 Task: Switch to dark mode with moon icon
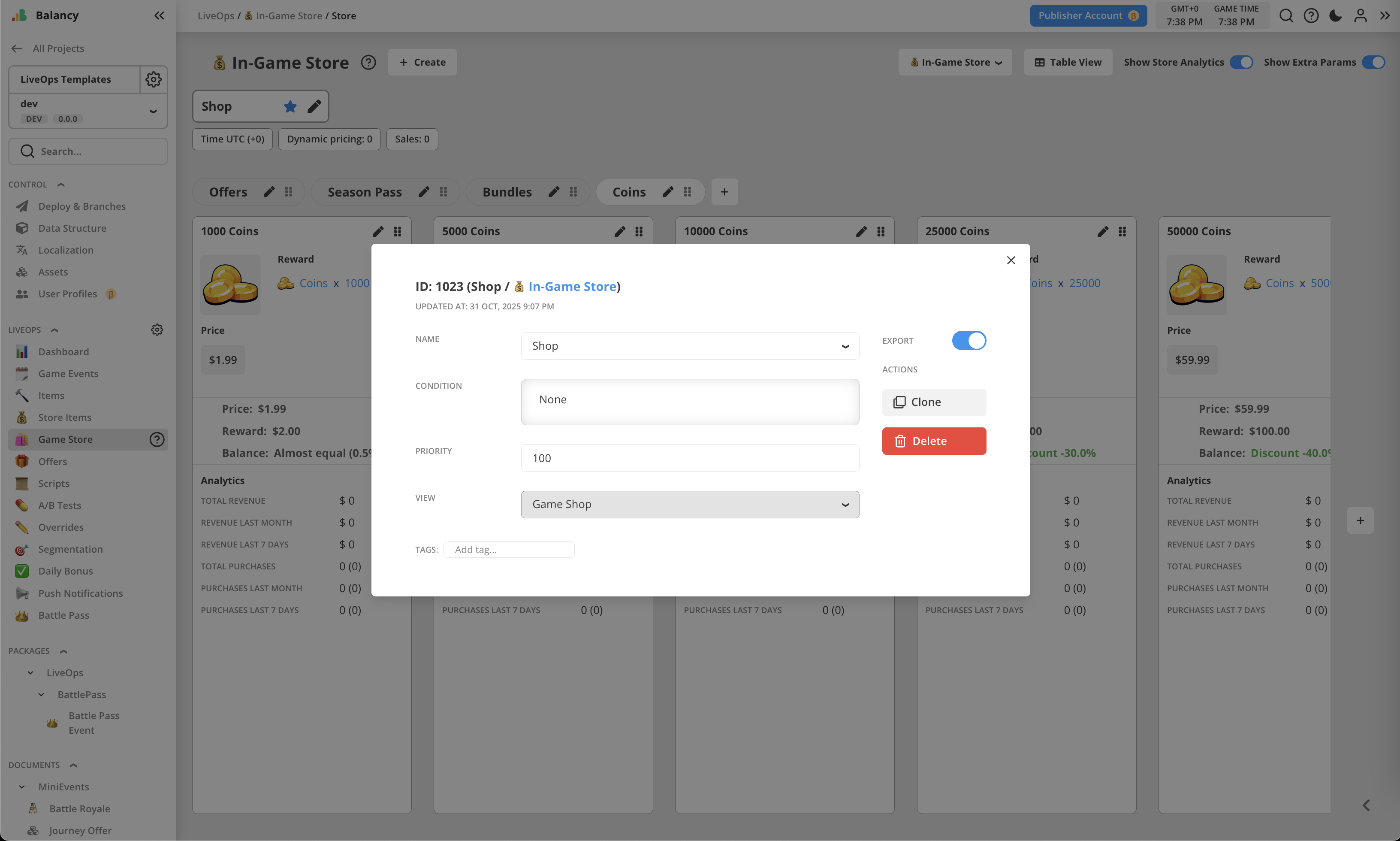coord(1335,16)
